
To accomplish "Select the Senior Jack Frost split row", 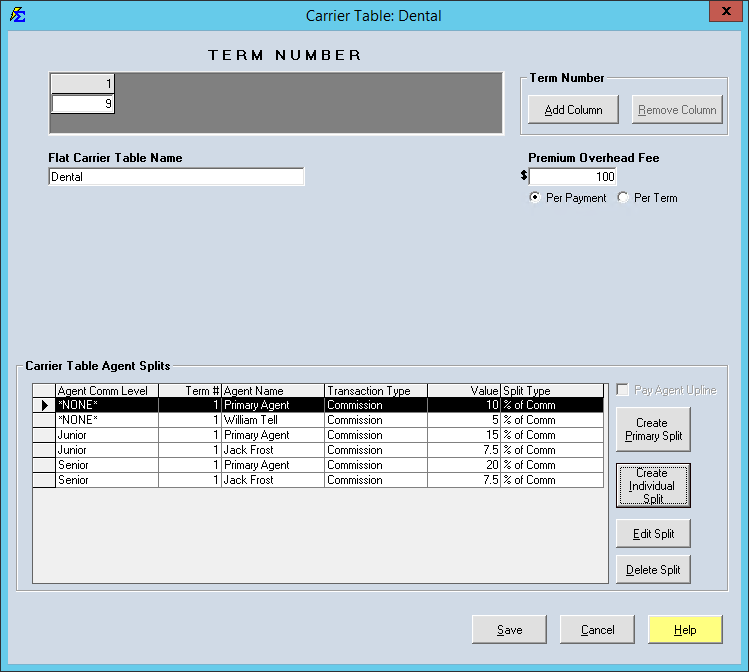I will pyautogui.click(x=270, y=480).
